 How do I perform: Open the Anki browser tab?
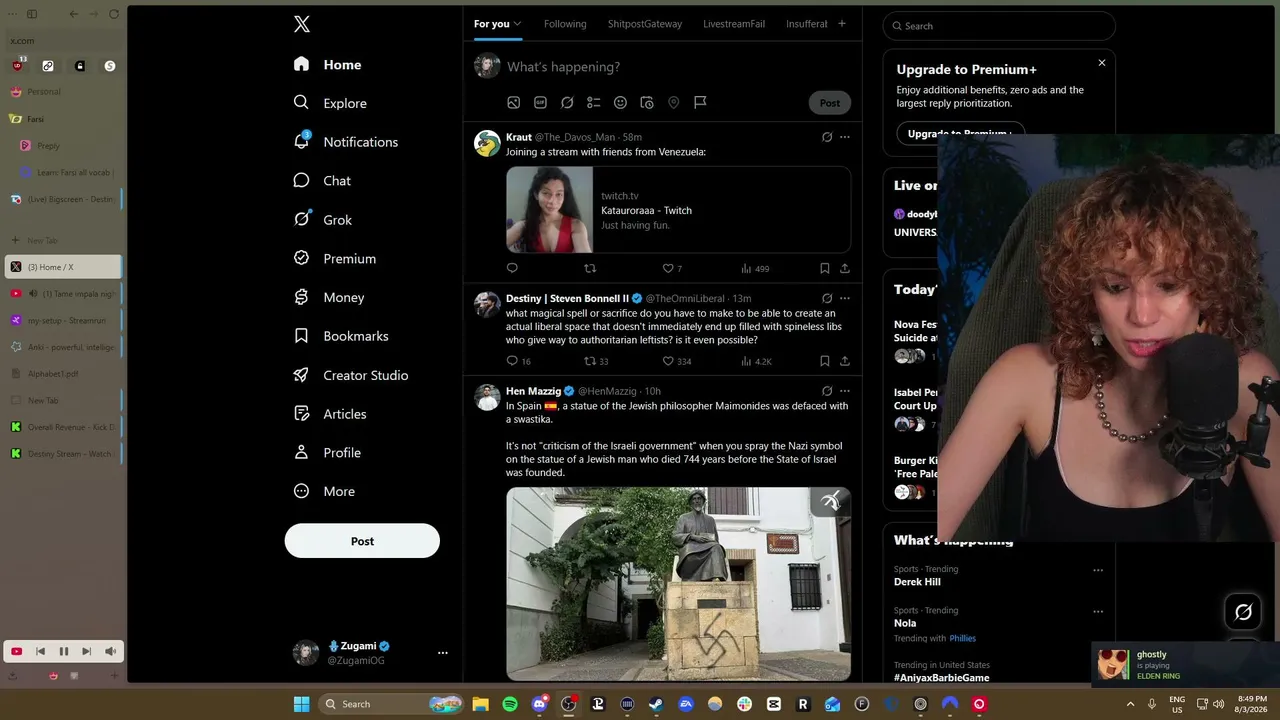click(64, 347)
